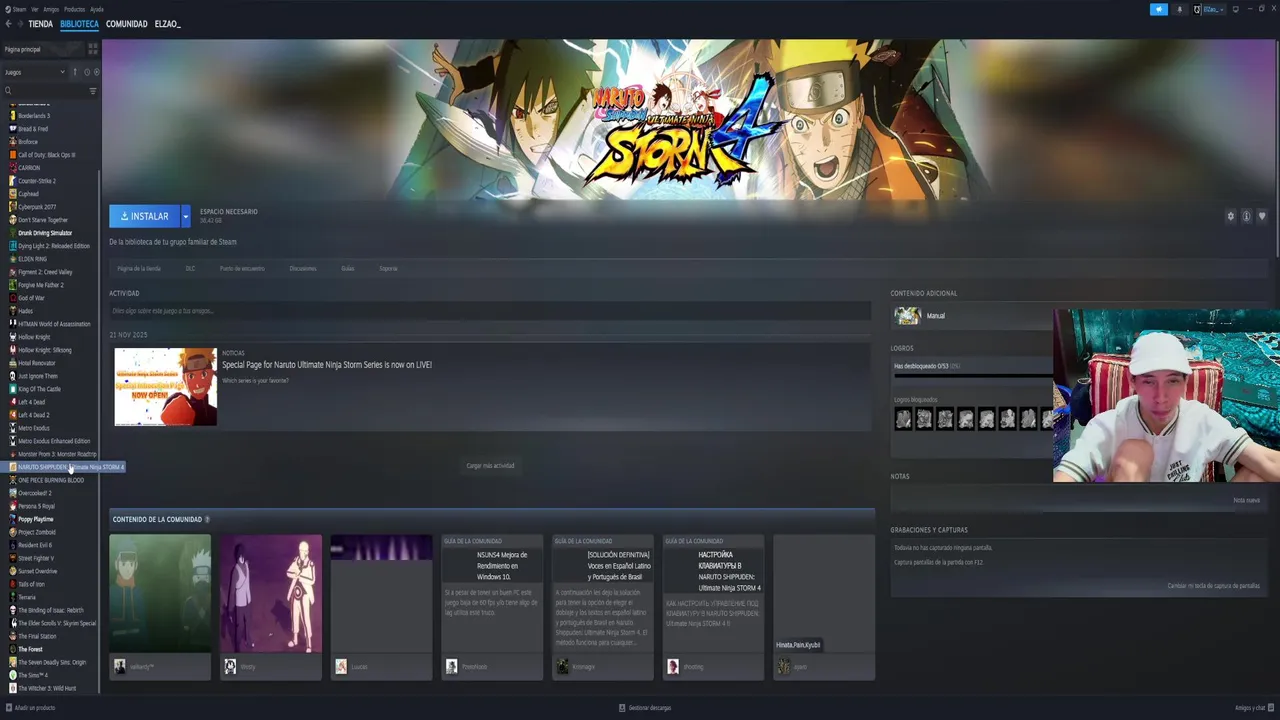Select The Witcher 3: Wild Hunt
The height and width of the screenshot is (720, 1280).
46,688
